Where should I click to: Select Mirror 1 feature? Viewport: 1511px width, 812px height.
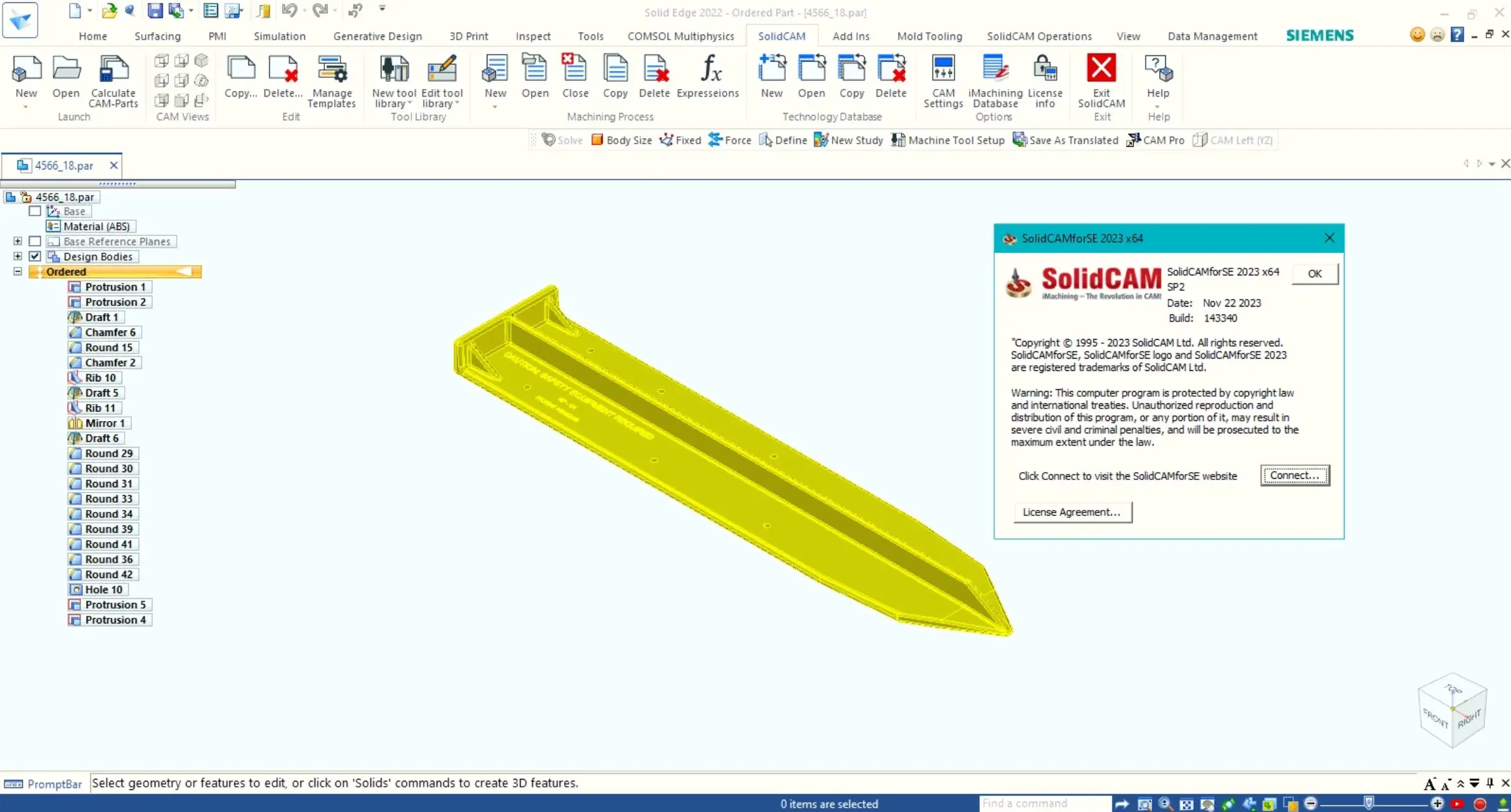point(99,423)
